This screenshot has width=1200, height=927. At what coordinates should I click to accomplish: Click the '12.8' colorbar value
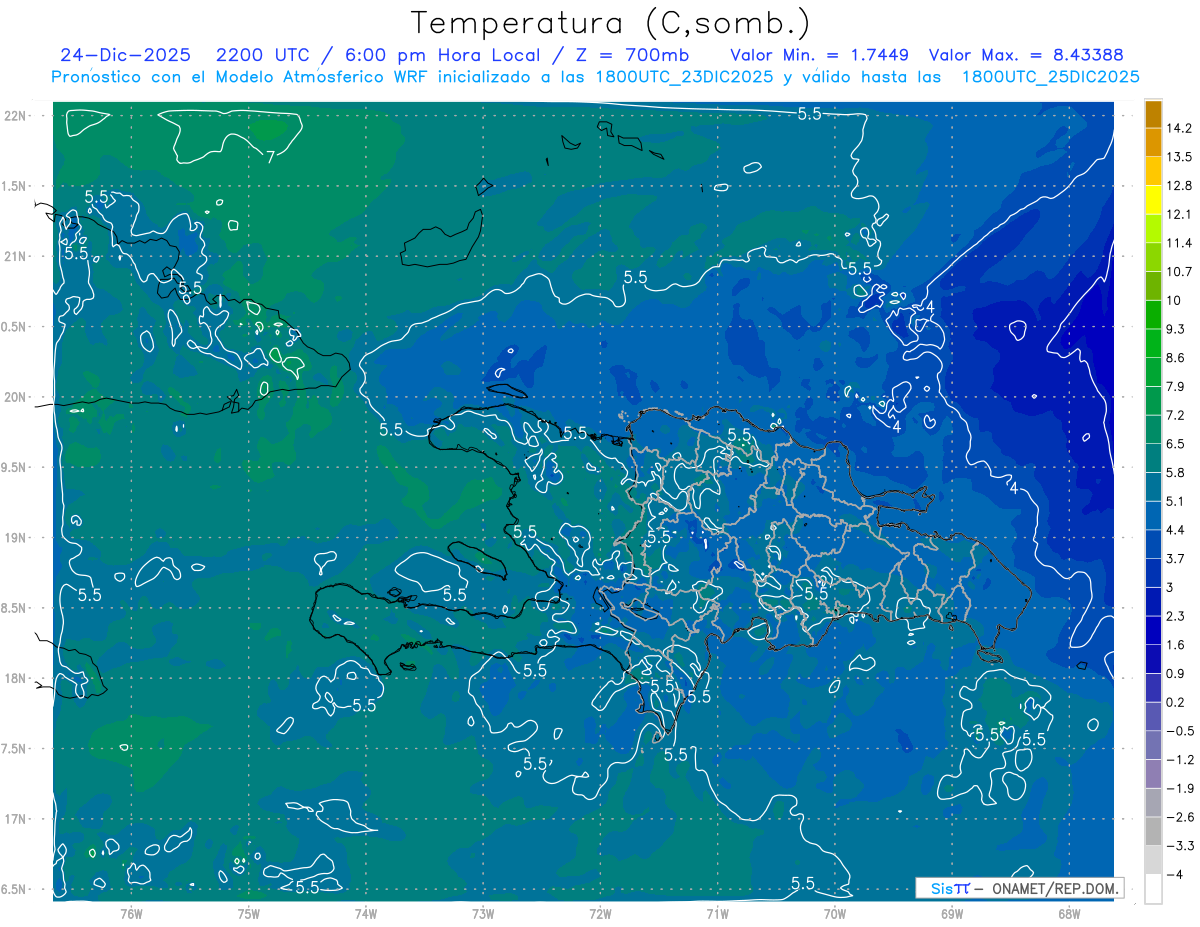click(x=1180, y=186)
